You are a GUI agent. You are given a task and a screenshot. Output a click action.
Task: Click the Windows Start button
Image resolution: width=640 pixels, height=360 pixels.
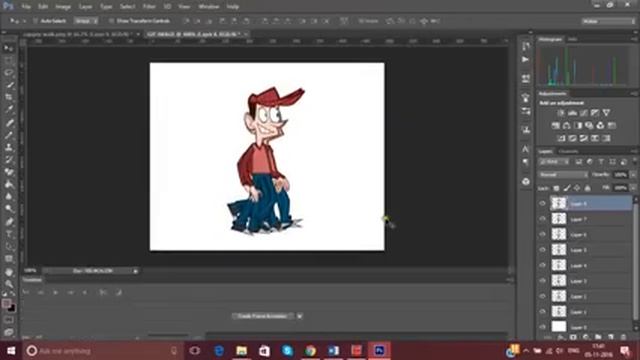point(11,351)
